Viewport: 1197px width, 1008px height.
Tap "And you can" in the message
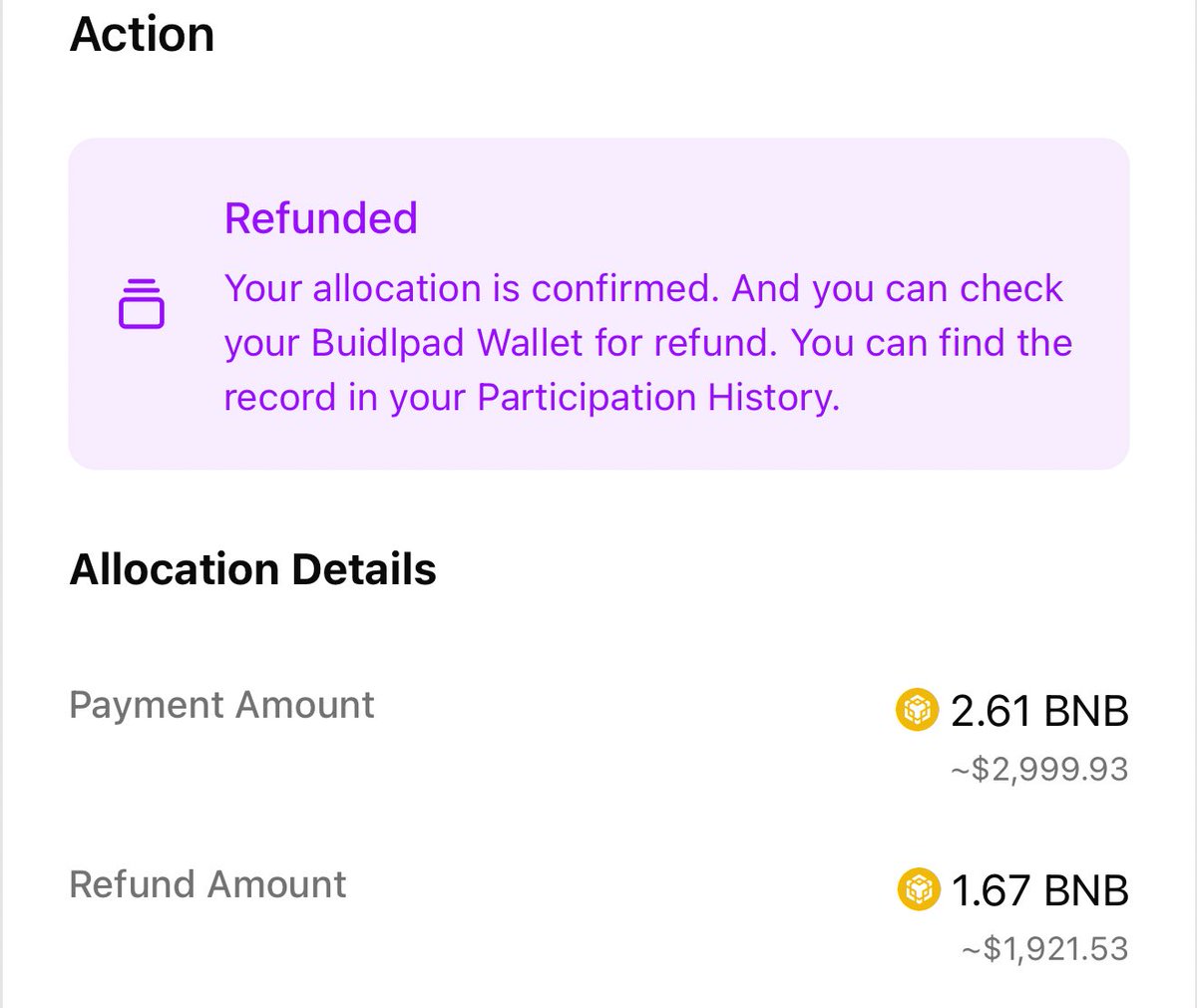[x=840, y=289]
